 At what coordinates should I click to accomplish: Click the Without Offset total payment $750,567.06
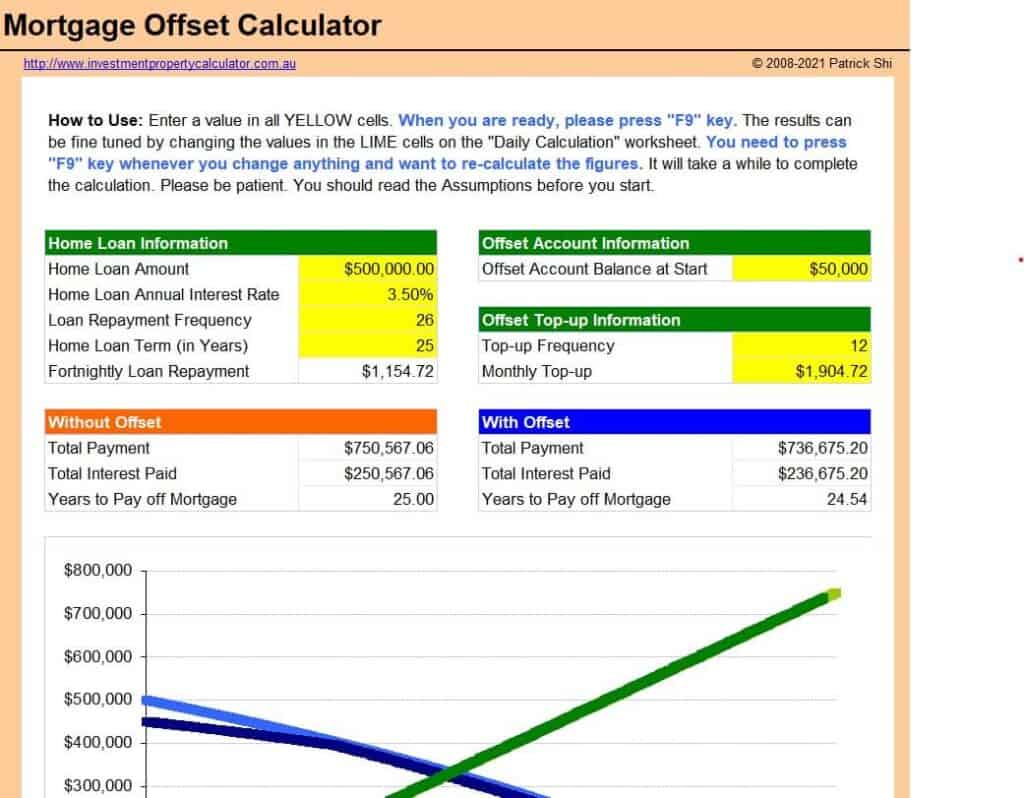click(368, 448)
